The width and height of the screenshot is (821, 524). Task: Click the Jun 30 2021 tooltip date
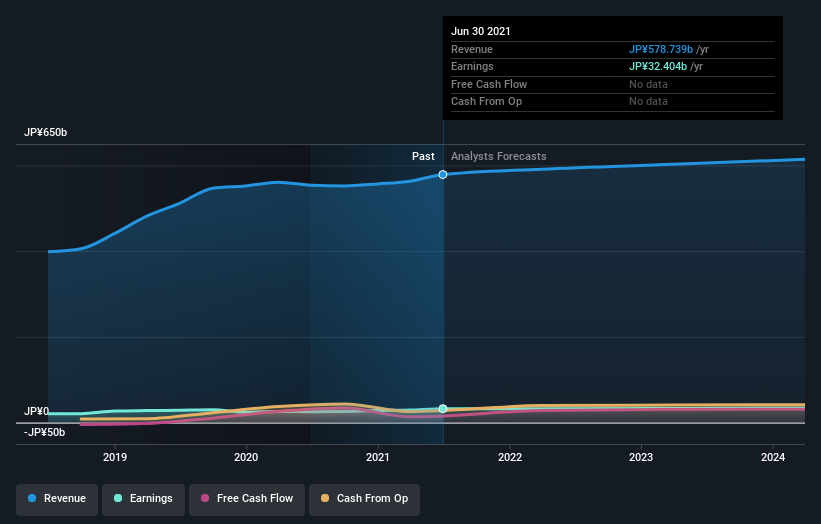pos(481,31)
